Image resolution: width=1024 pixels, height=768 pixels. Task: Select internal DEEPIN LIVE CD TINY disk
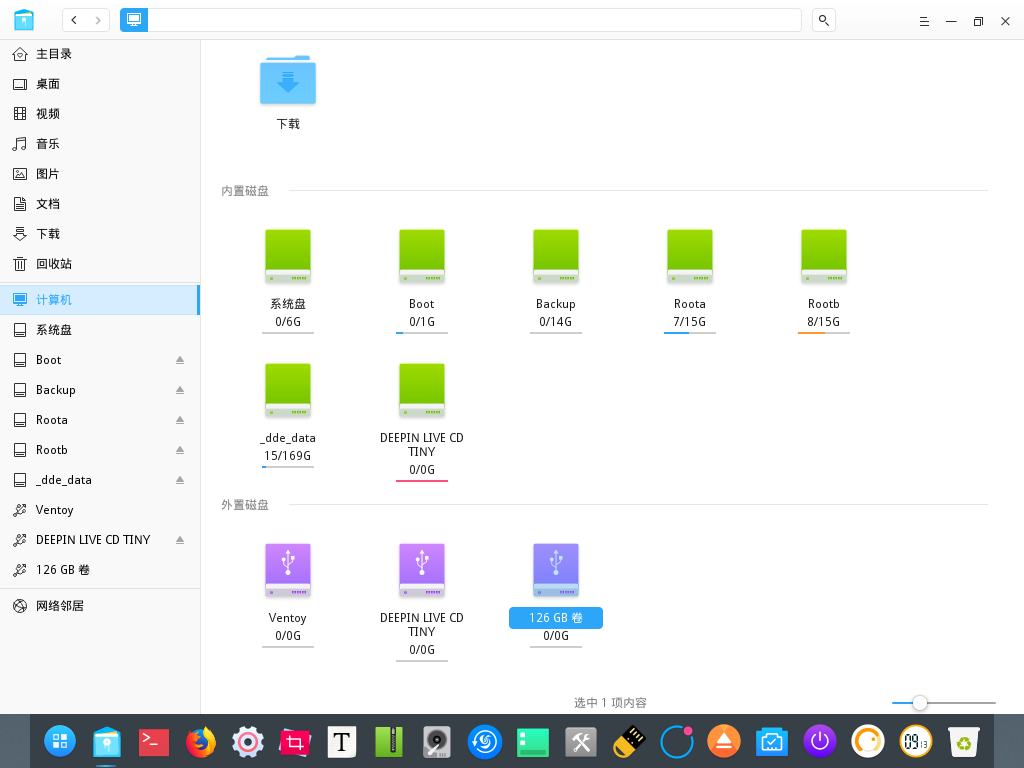click(x=422, y=390)
